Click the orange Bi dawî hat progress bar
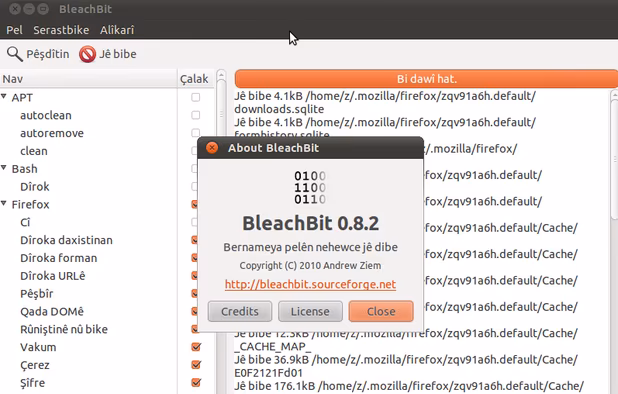Image resolution: width=618 pixels, height=394 pixels. pyautogui.click(x=426, y=79)
